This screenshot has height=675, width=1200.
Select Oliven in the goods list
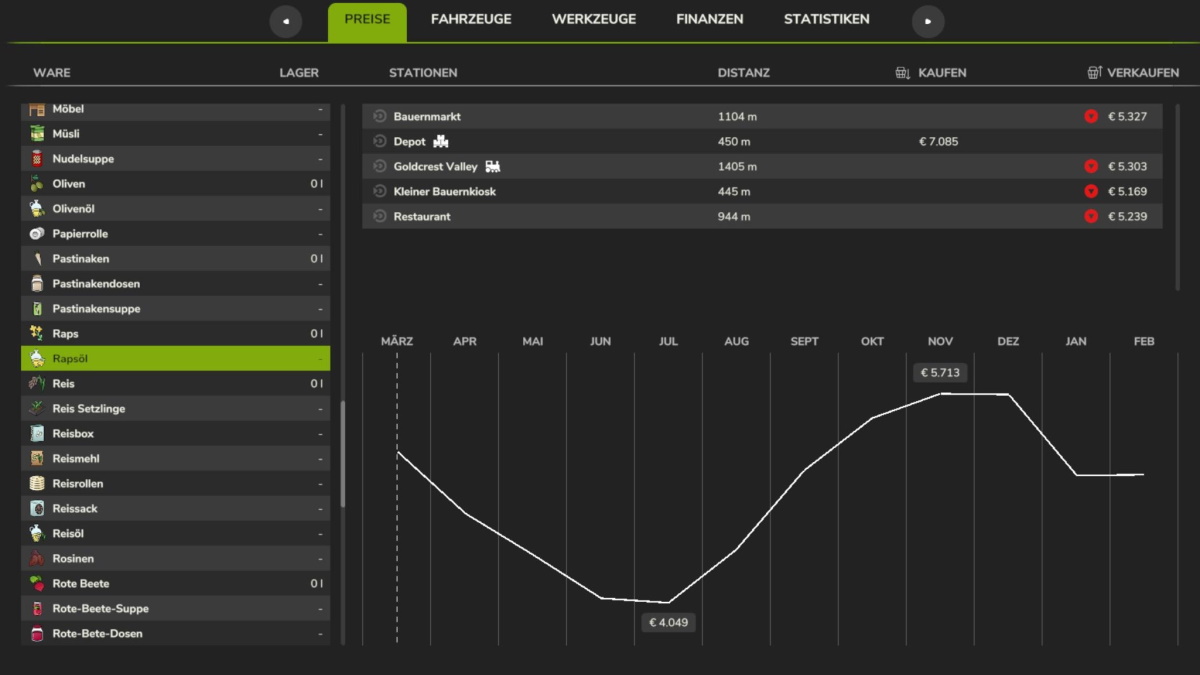click(175, 184)
